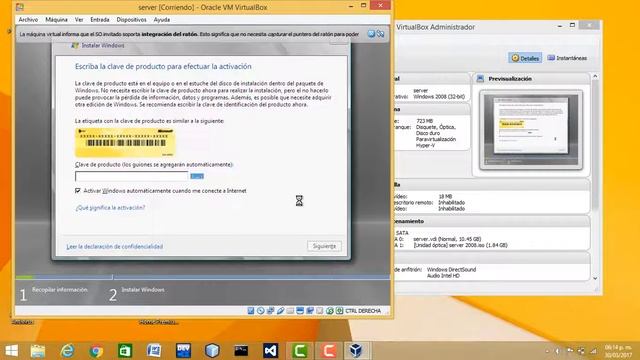This screenshot has width=640, height=360.
Task: Click the Action Center flag tray icon
Action: [570, 351]
